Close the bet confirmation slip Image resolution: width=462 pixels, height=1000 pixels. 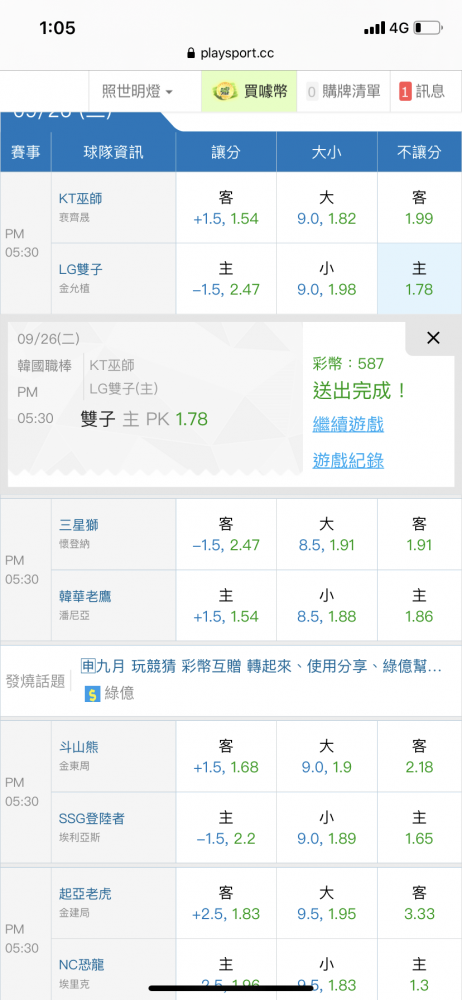(433, 338)
